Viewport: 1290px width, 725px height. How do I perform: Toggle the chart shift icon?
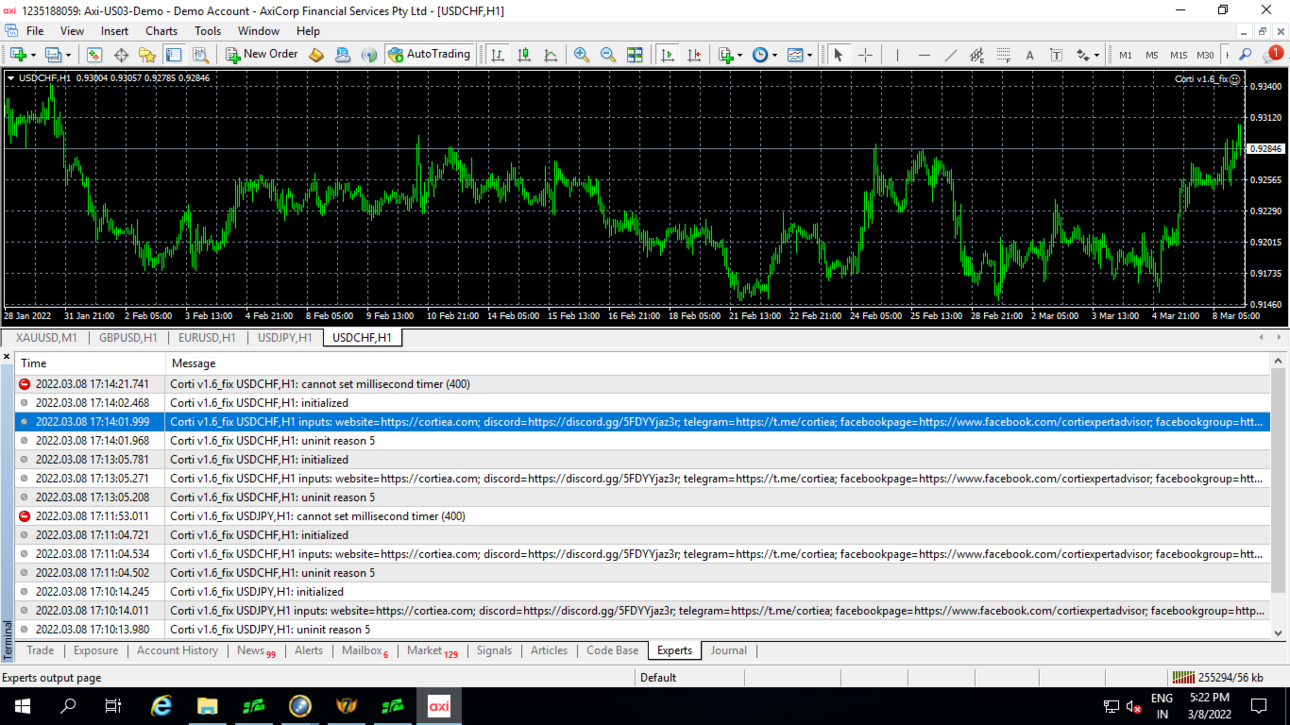pyautogui.click(x=695, y=55)
